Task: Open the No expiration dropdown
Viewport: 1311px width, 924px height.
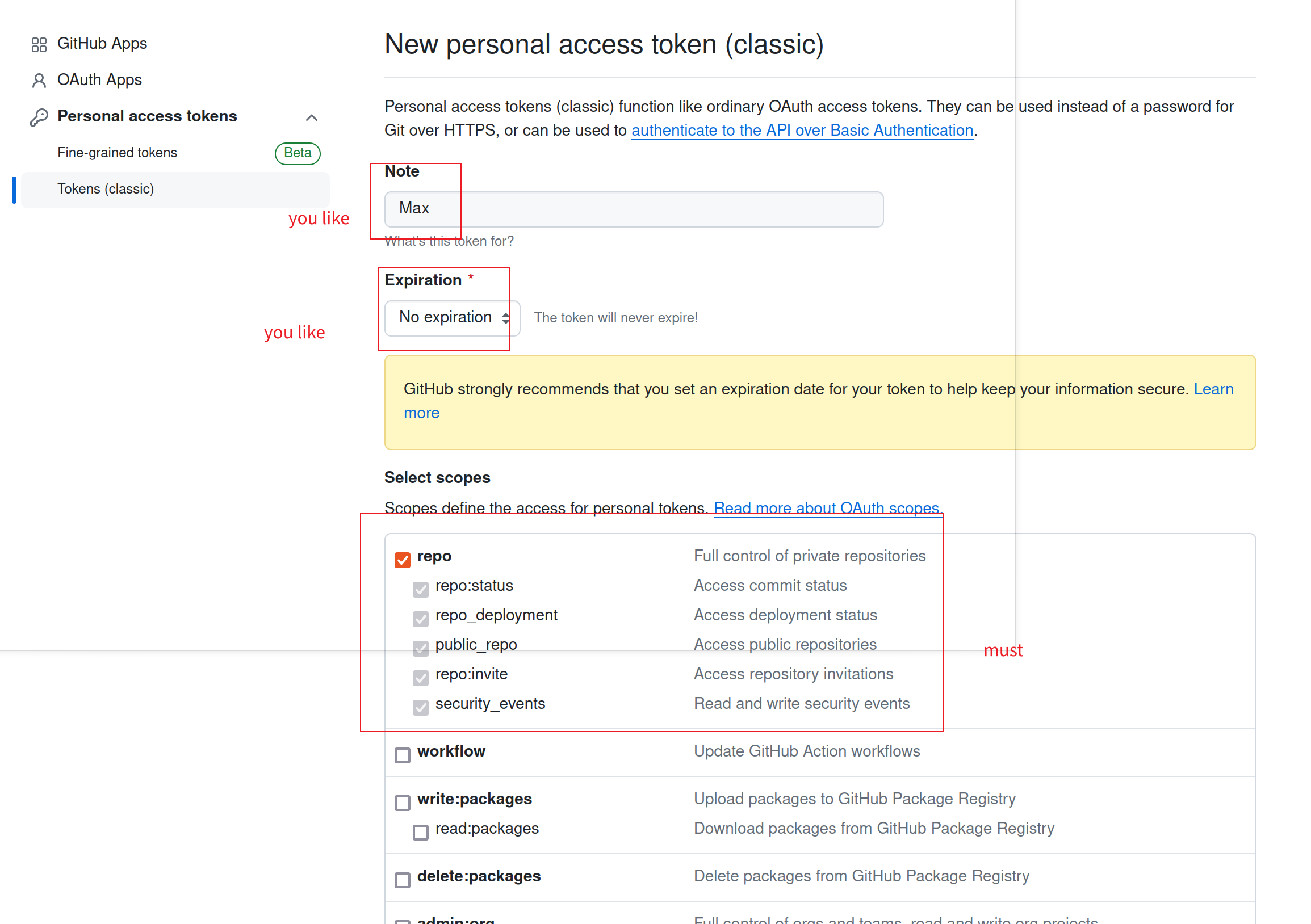Action: [x=452, y=318]
